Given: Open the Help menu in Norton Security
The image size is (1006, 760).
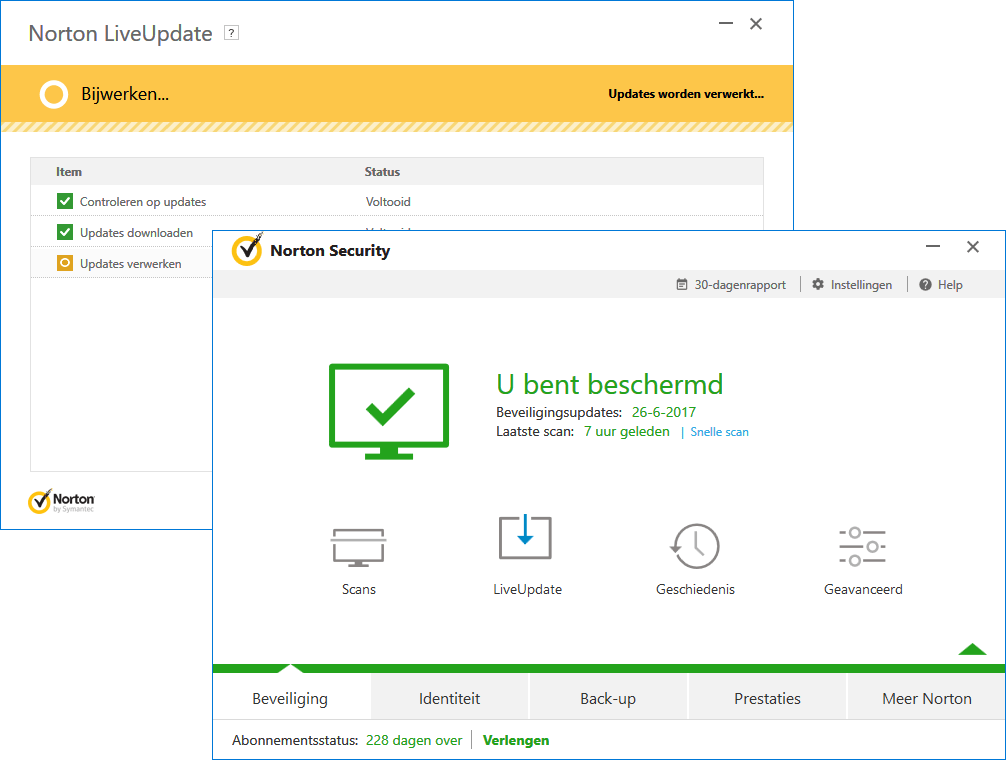Looking at the screenshot, I should tap(941, 285).
